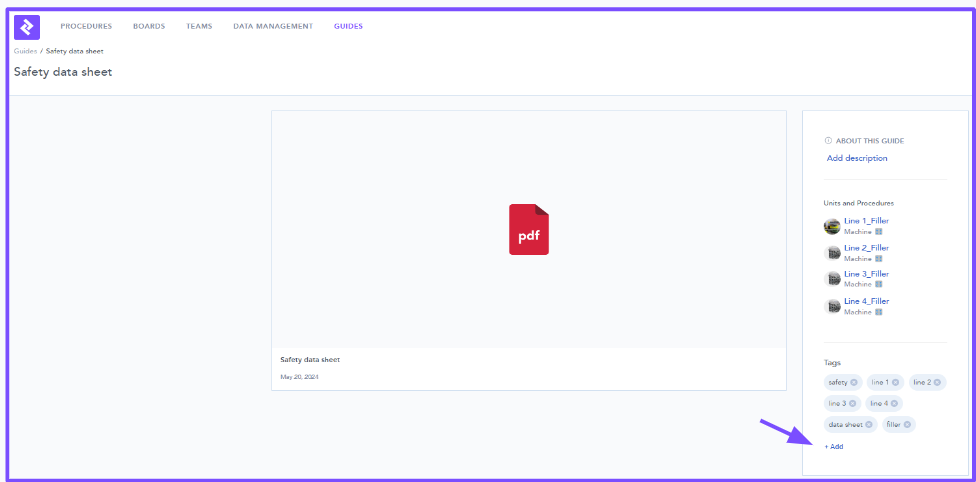This screenshot has width=976, height=482.
Task: Delete the 'data sheet' tag
Action: click(869, 425)
